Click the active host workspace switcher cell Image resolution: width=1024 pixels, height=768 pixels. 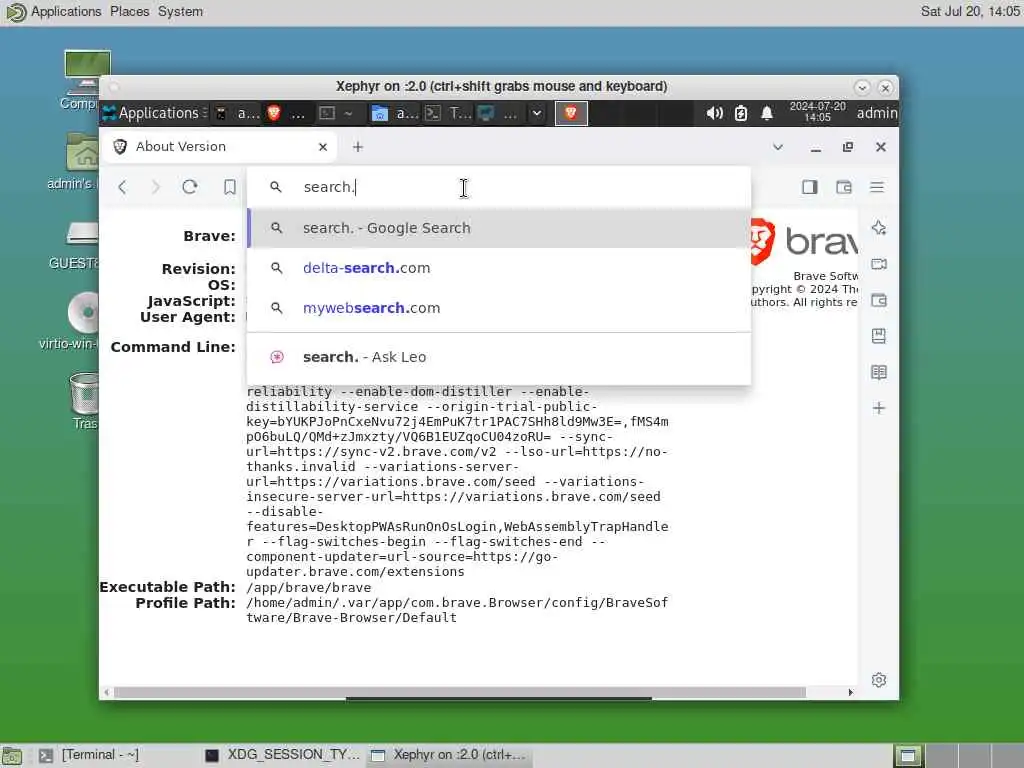908,756
